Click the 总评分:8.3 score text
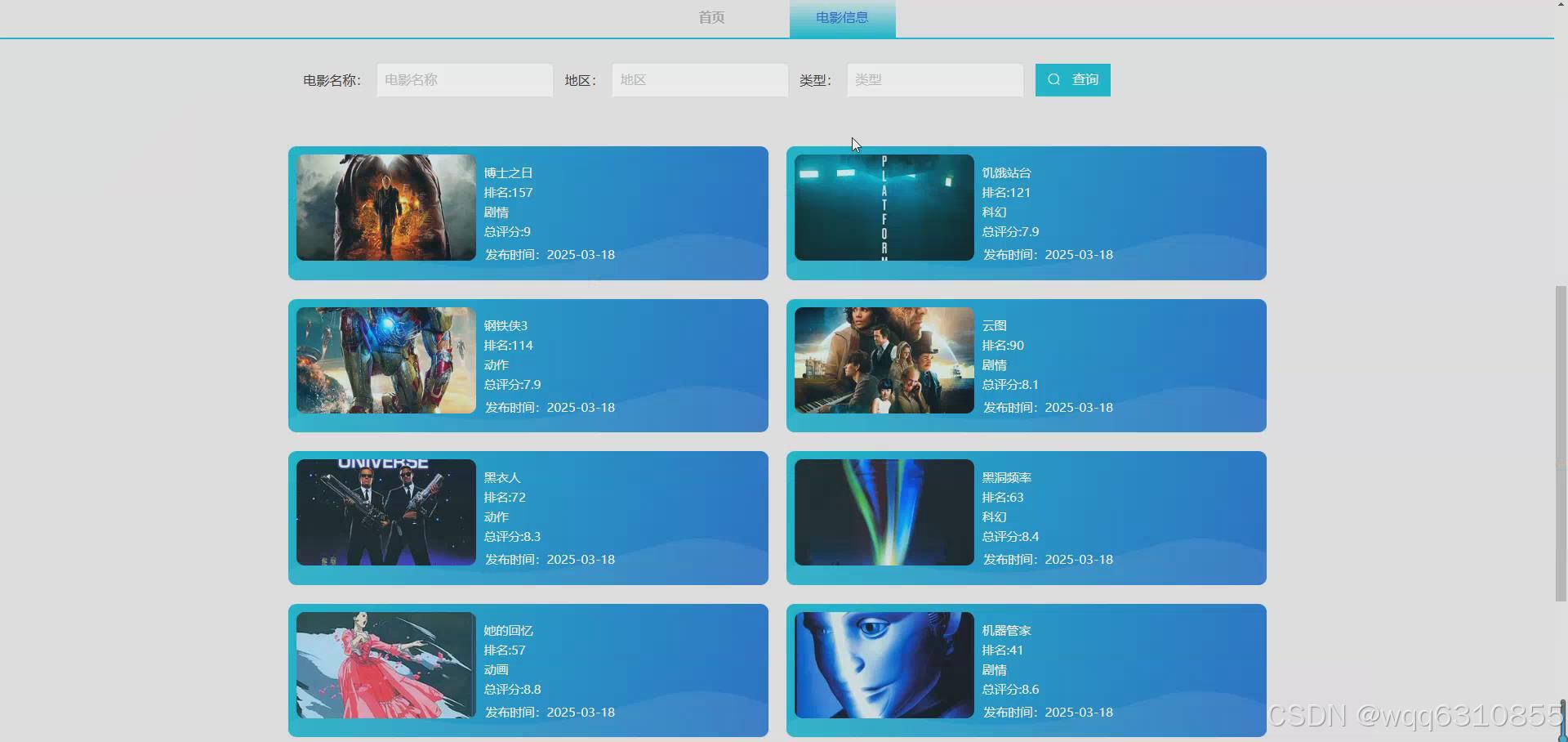This screenshot has height=742, width=1568. tap(512, 537)
